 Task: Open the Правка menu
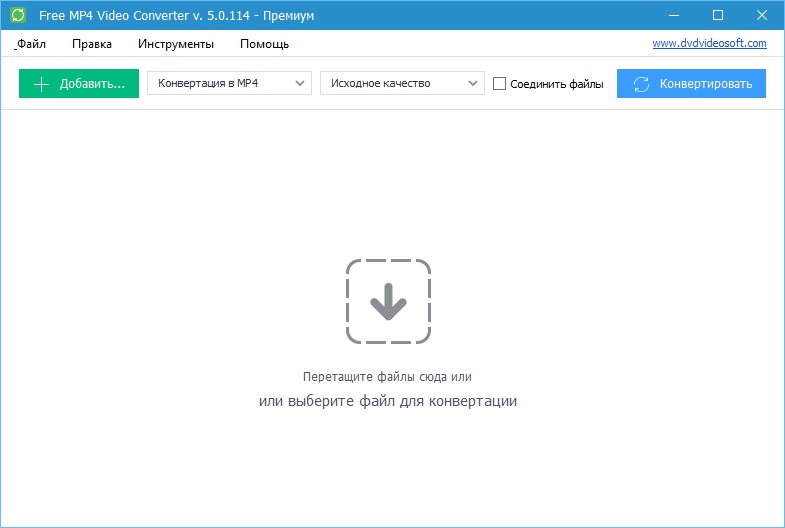coord(92,44)
